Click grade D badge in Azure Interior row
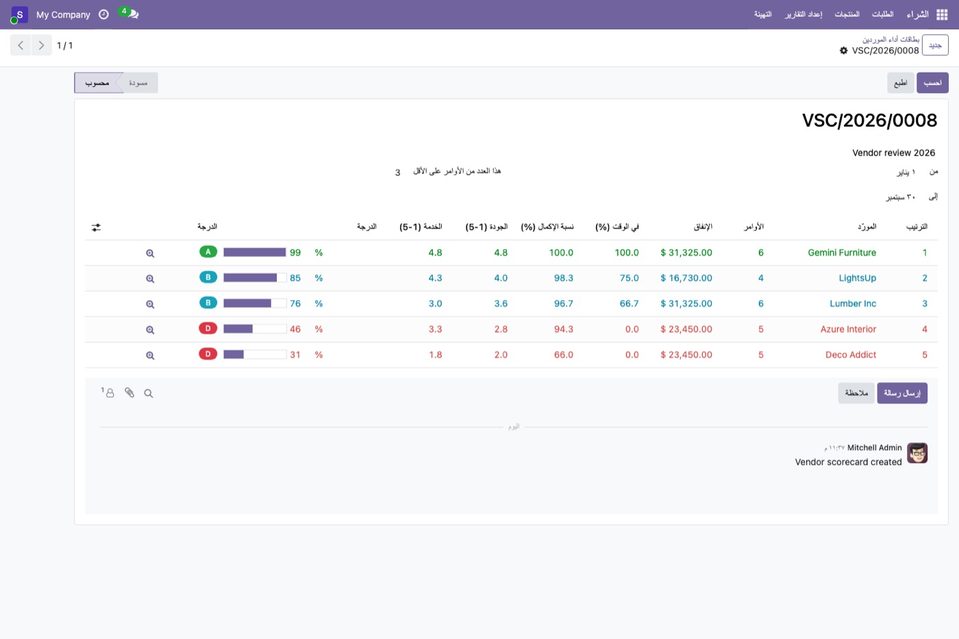 pyautogui.click(x=208, y=328)
